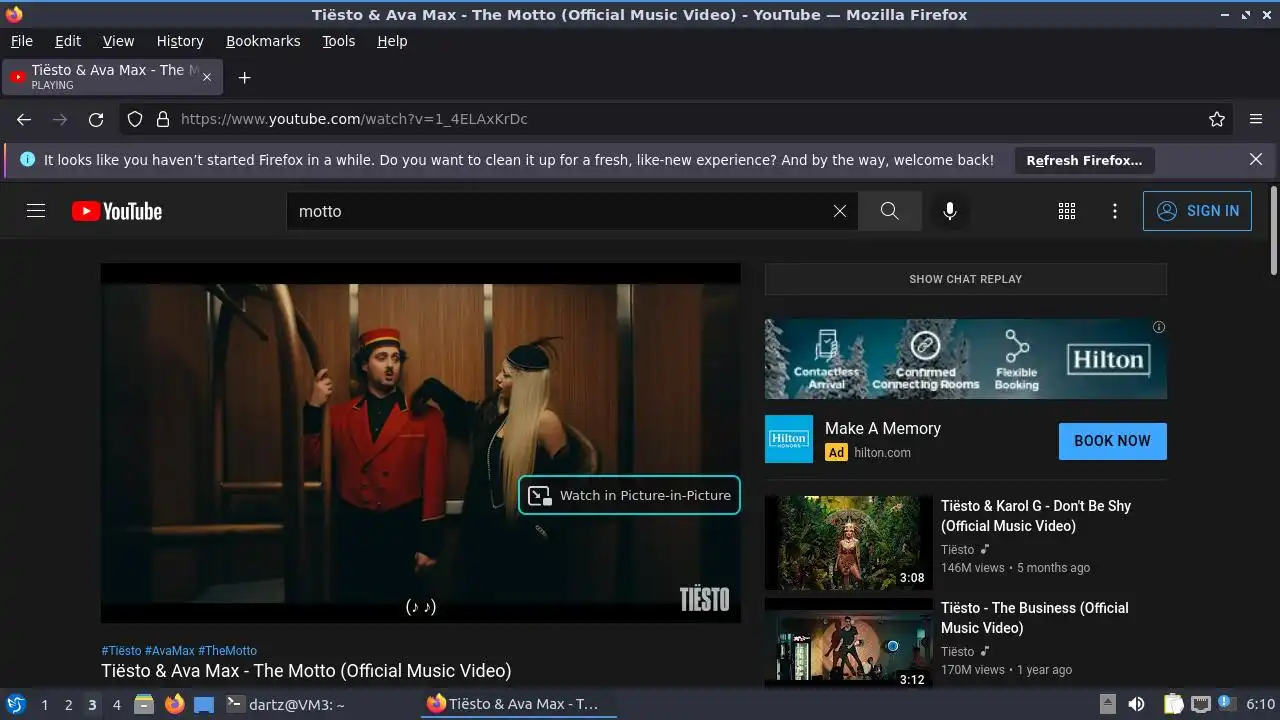Open the YouTube apps grid icon

1067,211
